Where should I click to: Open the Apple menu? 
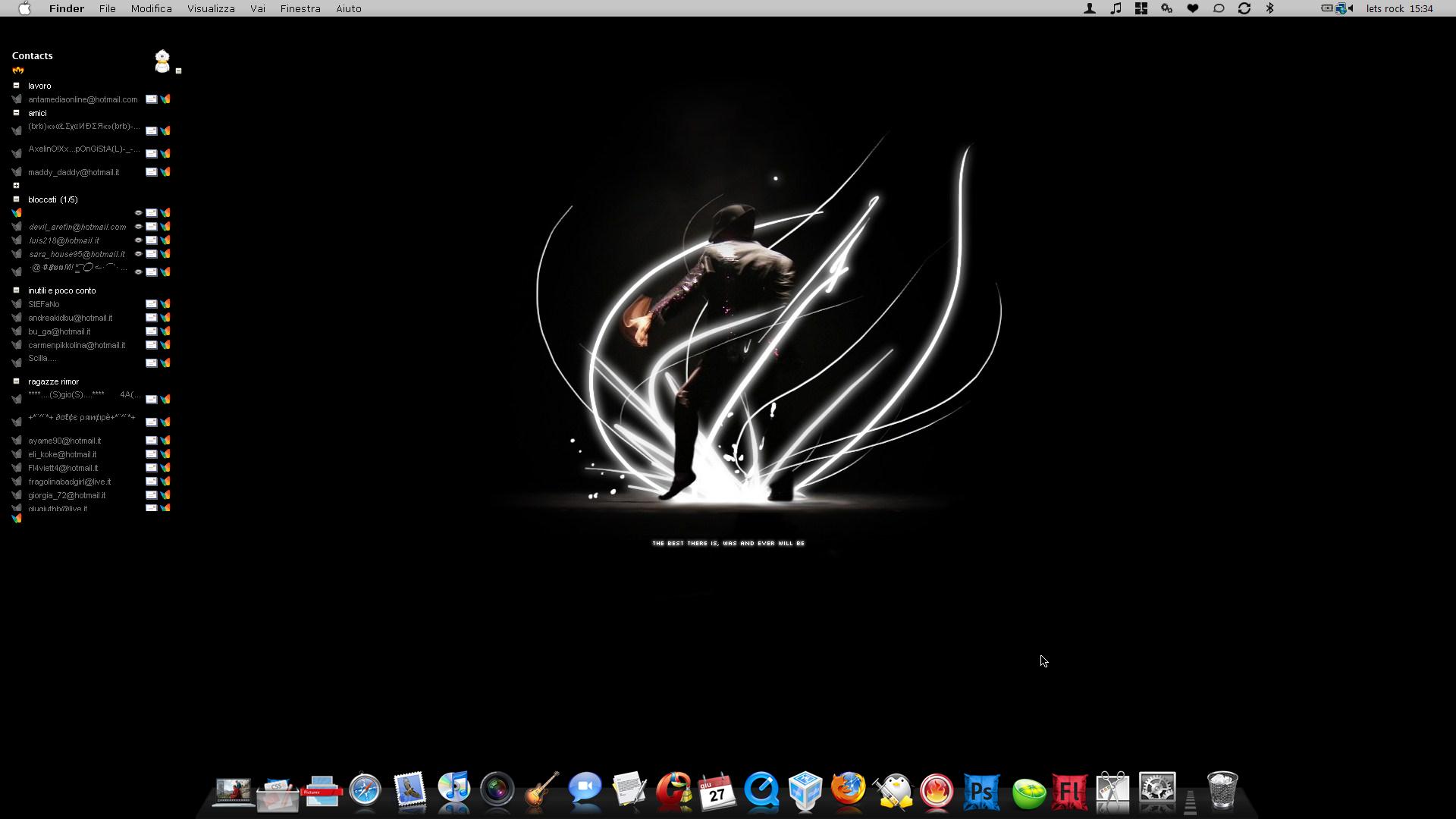[25, 8]
